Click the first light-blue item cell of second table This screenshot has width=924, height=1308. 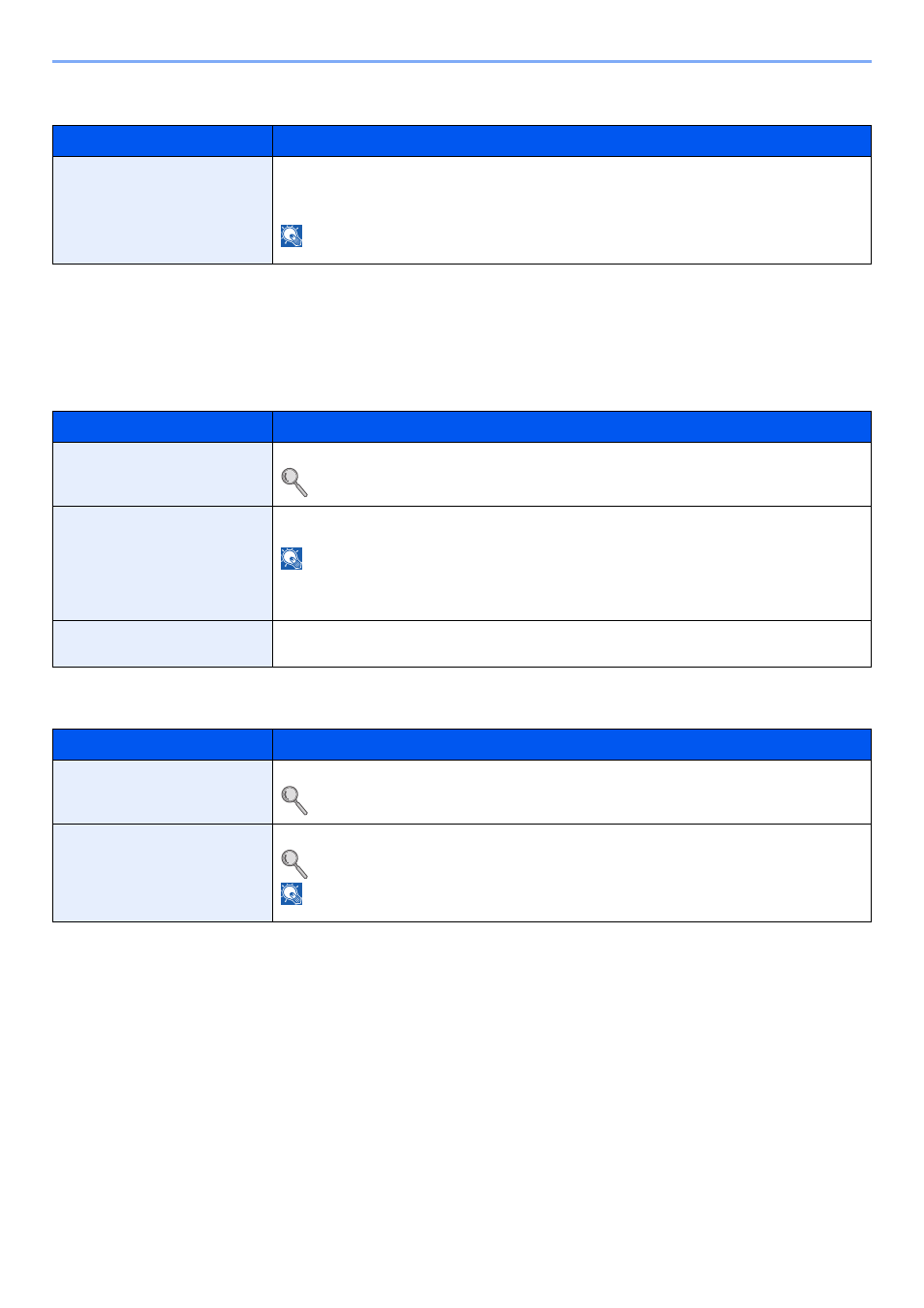coord(163,475)
